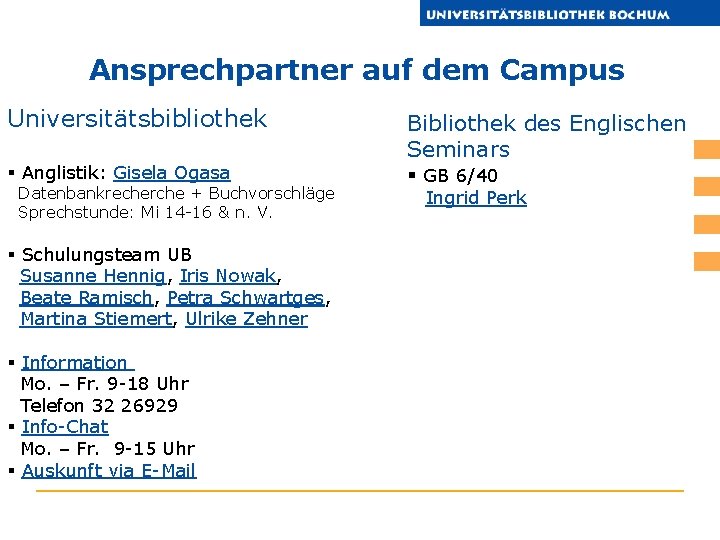The image size is (720, 540).
Task: Click the Susanne Hennig link
Action: (x=92, y=276)
